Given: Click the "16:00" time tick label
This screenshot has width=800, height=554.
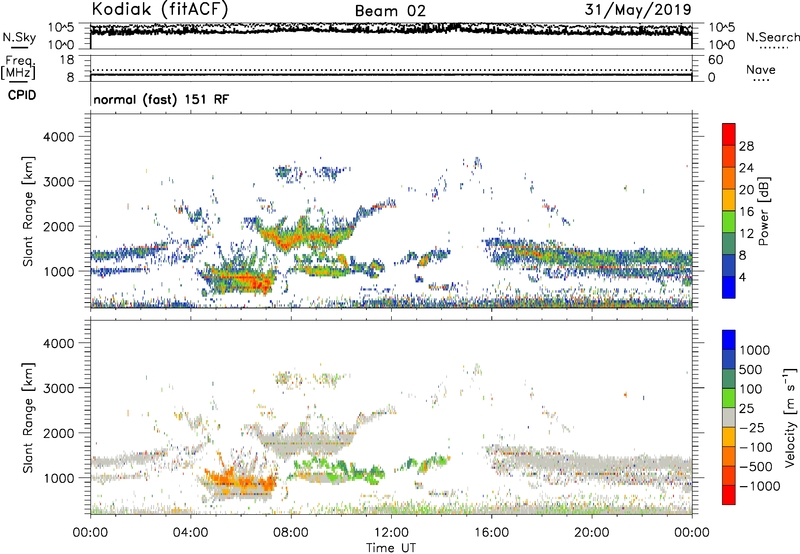Looking at the screenshot, I should click(x=491, y=533).
